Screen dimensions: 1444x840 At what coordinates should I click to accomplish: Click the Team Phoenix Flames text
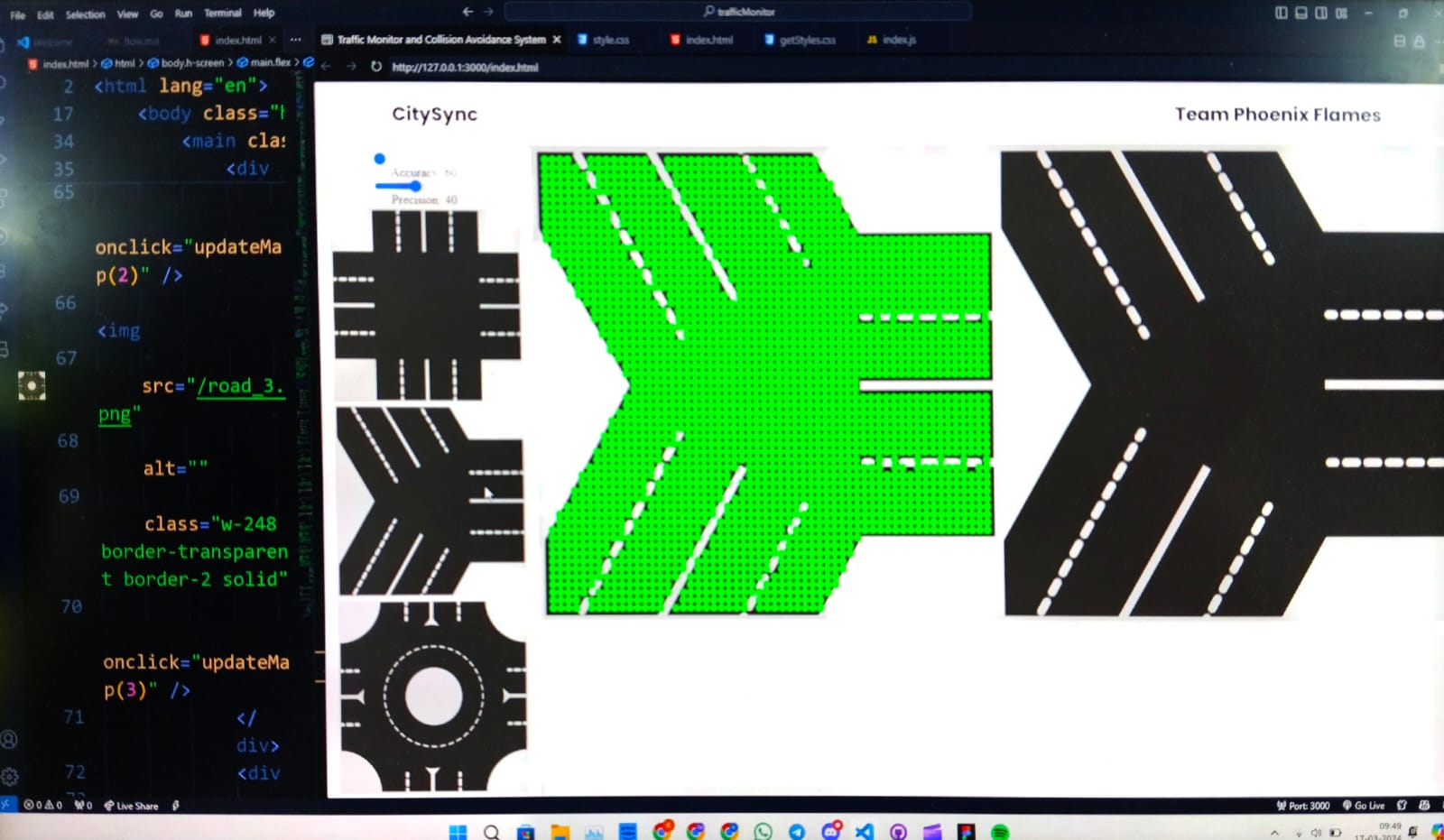coord(1277,115)
